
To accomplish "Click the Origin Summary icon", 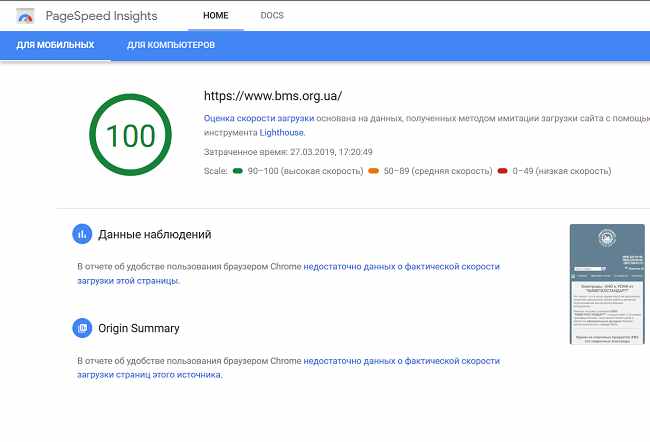I will pyautogui.click(x=82, y=328).
